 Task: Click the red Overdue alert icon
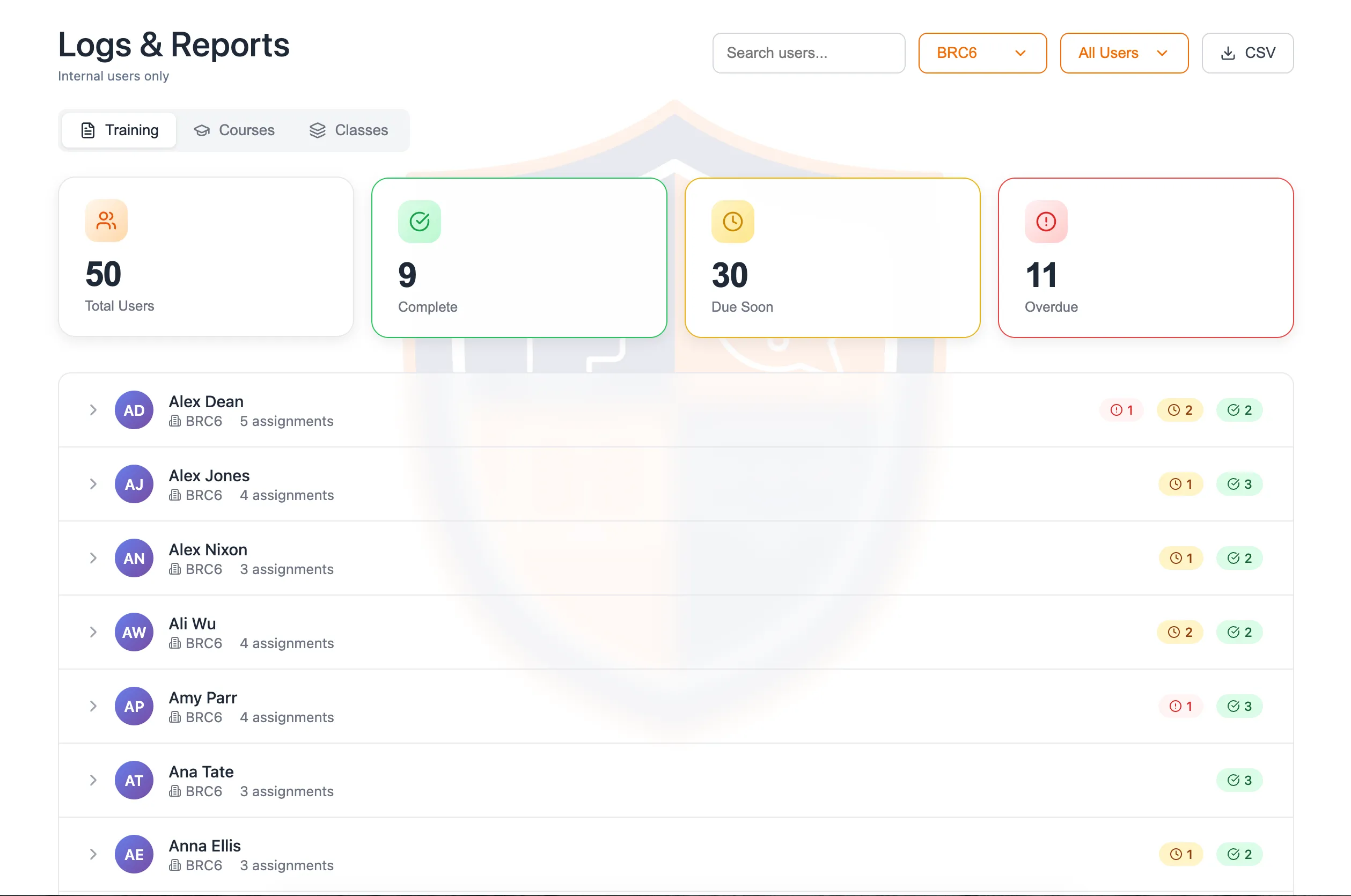click(x=1045, y=222)
